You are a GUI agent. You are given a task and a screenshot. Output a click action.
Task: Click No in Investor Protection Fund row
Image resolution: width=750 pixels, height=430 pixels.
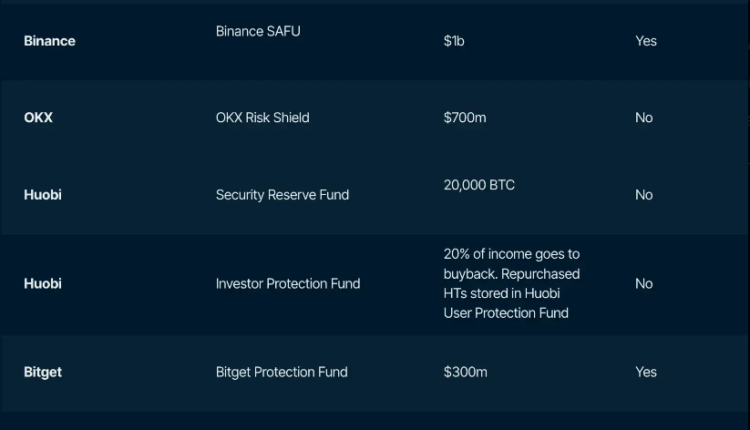(x=644, y=284)
